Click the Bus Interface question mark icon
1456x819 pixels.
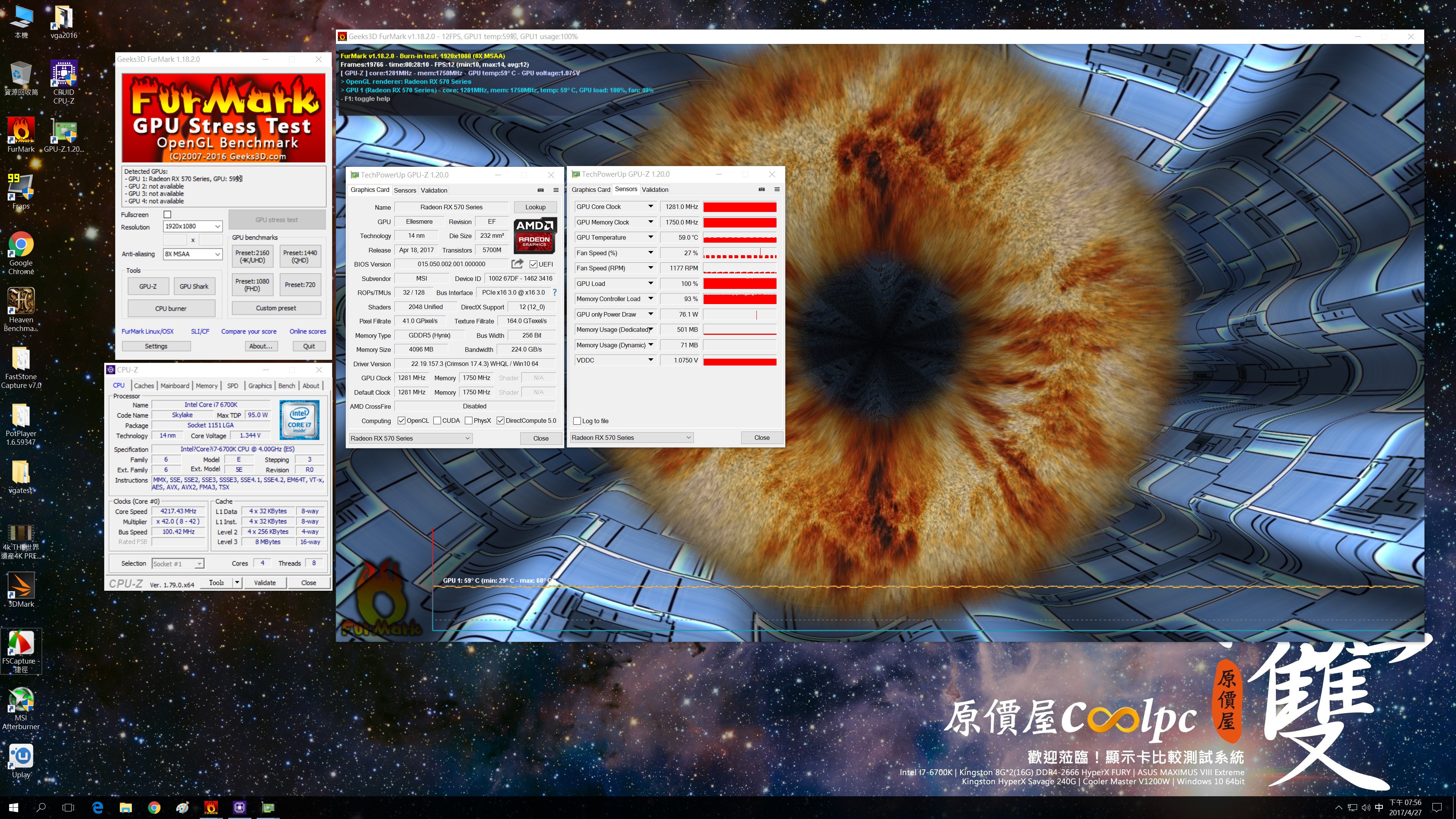pos(554,292)
